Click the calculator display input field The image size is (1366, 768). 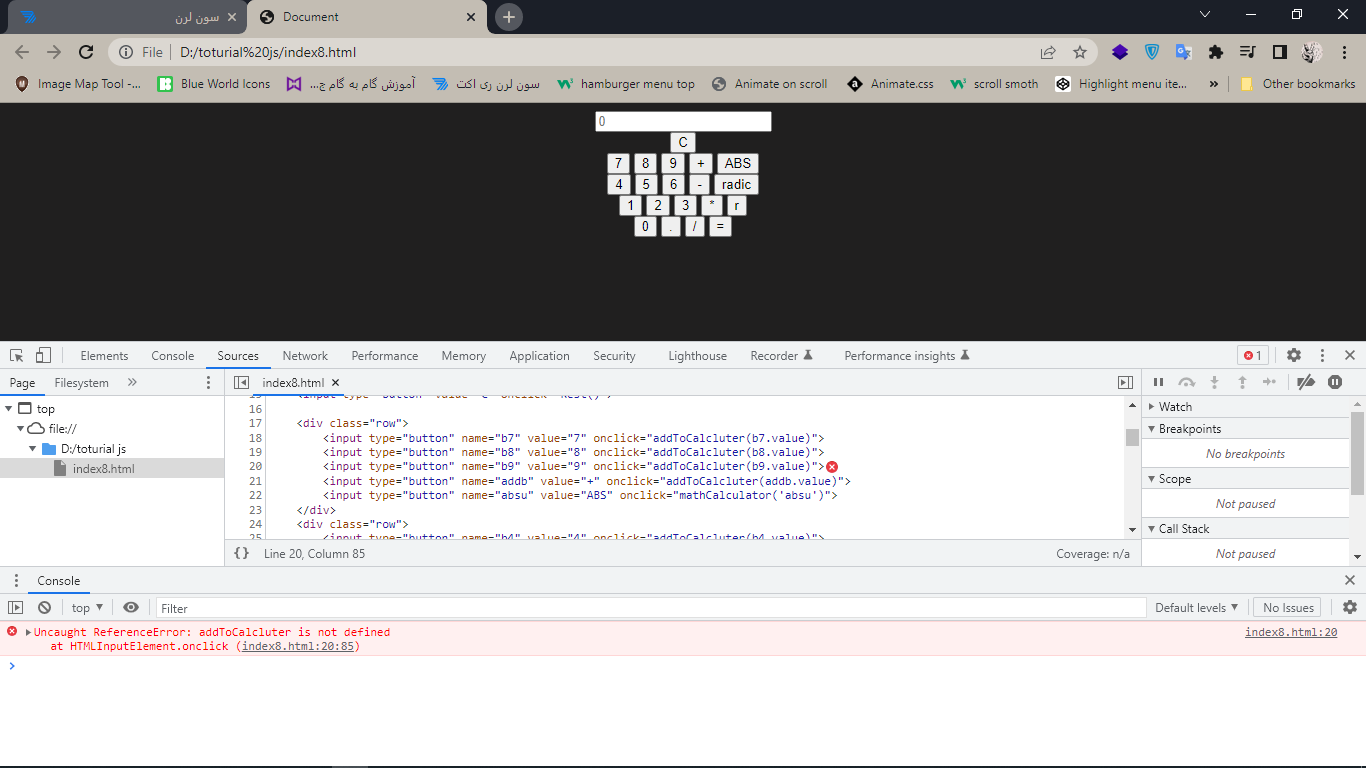[683, 121]
